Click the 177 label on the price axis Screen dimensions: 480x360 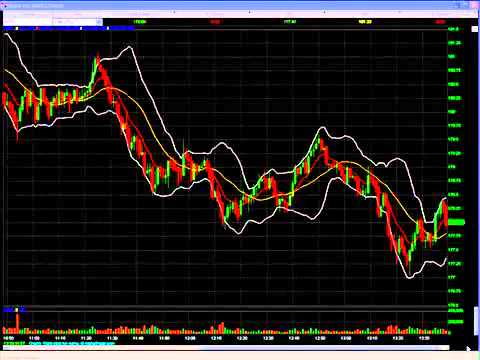(x=452, y=277)
